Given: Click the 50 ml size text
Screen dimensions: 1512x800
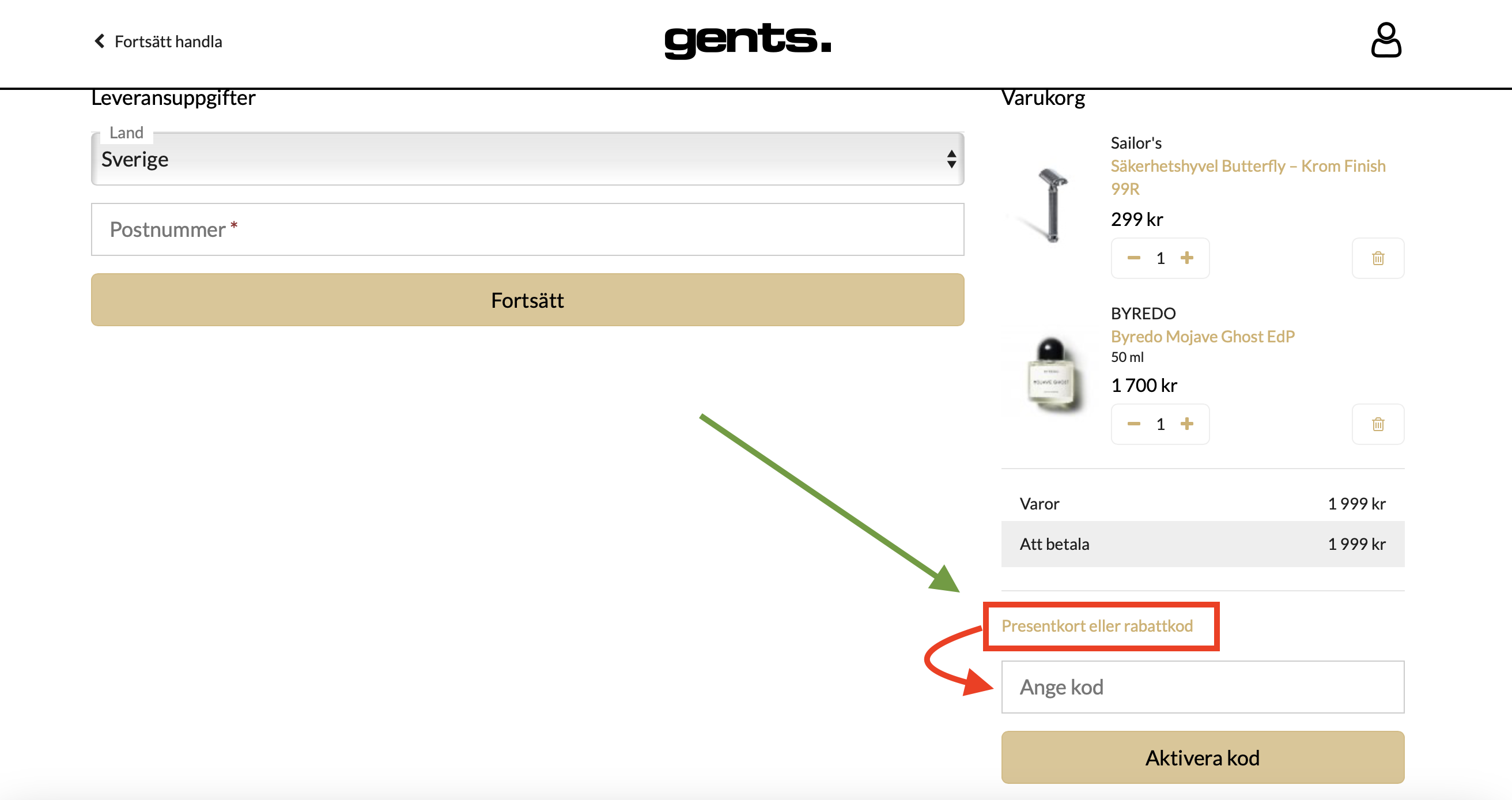Looking at the screenshot, I should (1127, 357).
